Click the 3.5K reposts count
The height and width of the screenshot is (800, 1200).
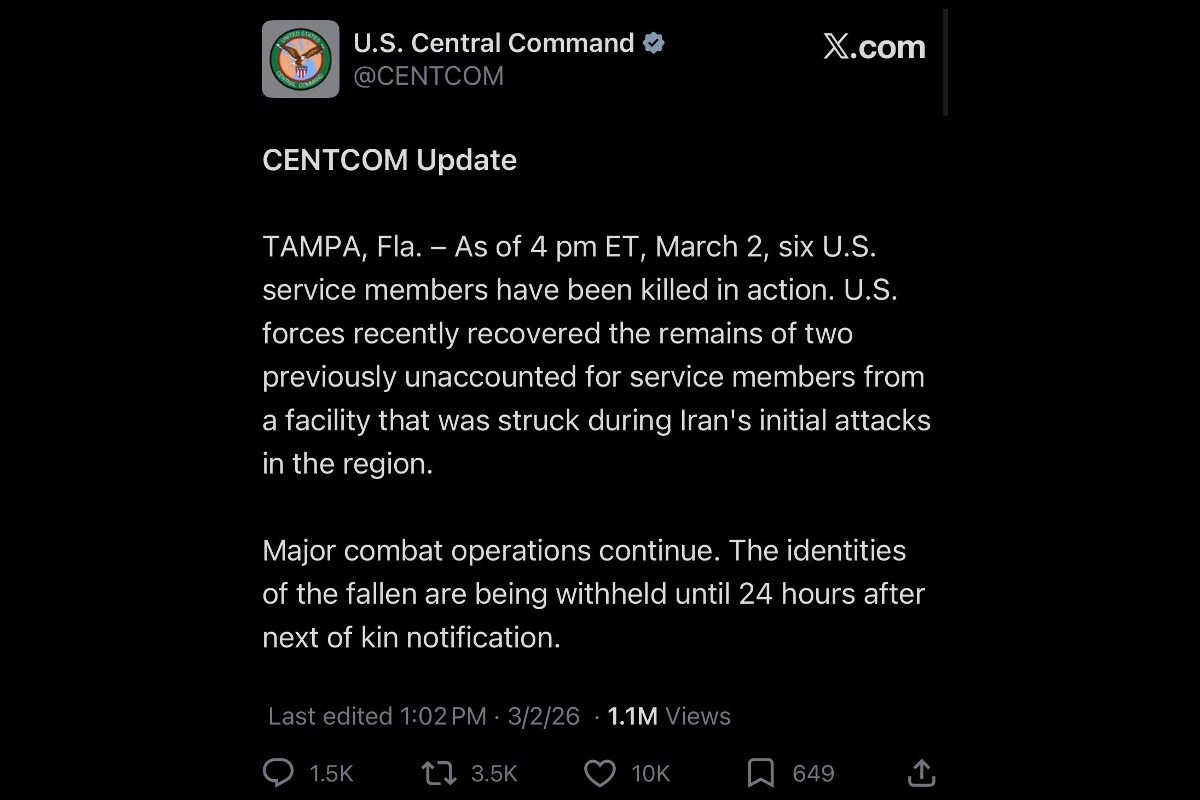pos(494,774)
